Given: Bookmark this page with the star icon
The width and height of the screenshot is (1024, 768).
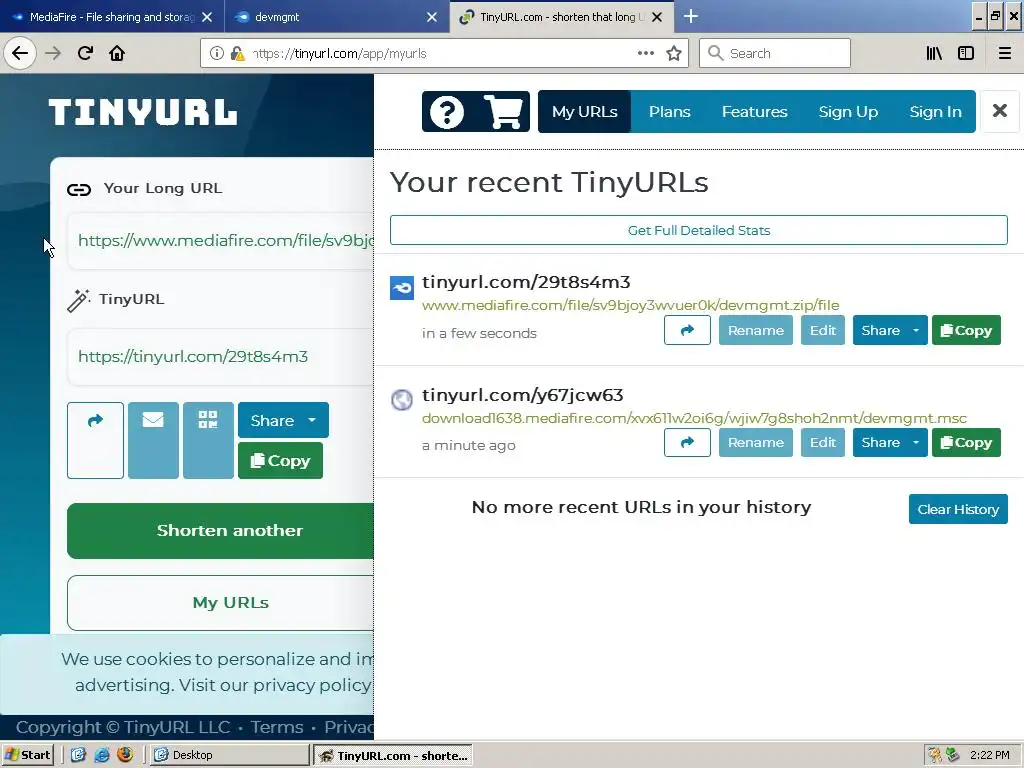Looking at the screenshot, I should 674,53.
